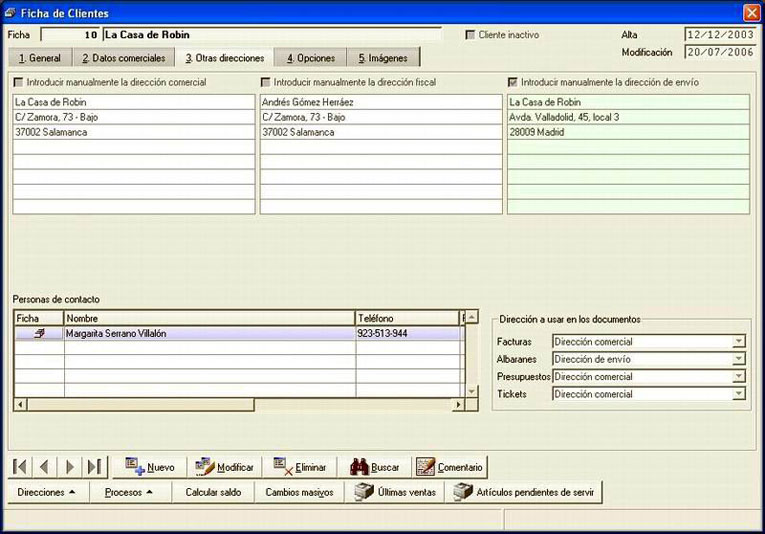
Task: Toggle the Cliente inactivo checkbox
Action: [470, 35]
